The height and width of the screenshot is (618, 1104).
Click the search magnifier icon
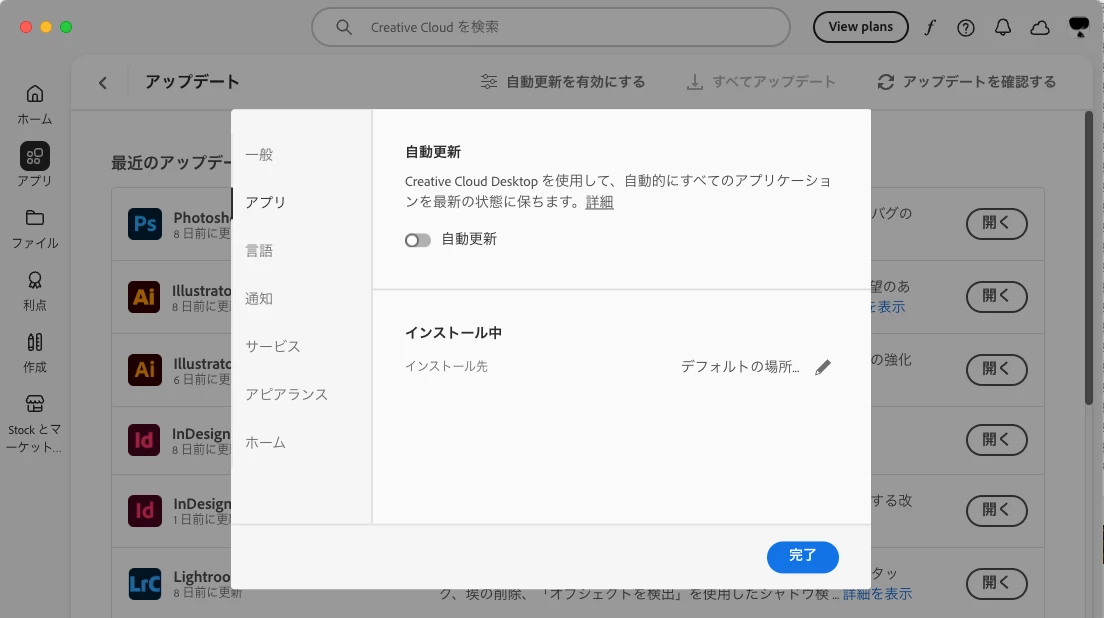point(344,27)
